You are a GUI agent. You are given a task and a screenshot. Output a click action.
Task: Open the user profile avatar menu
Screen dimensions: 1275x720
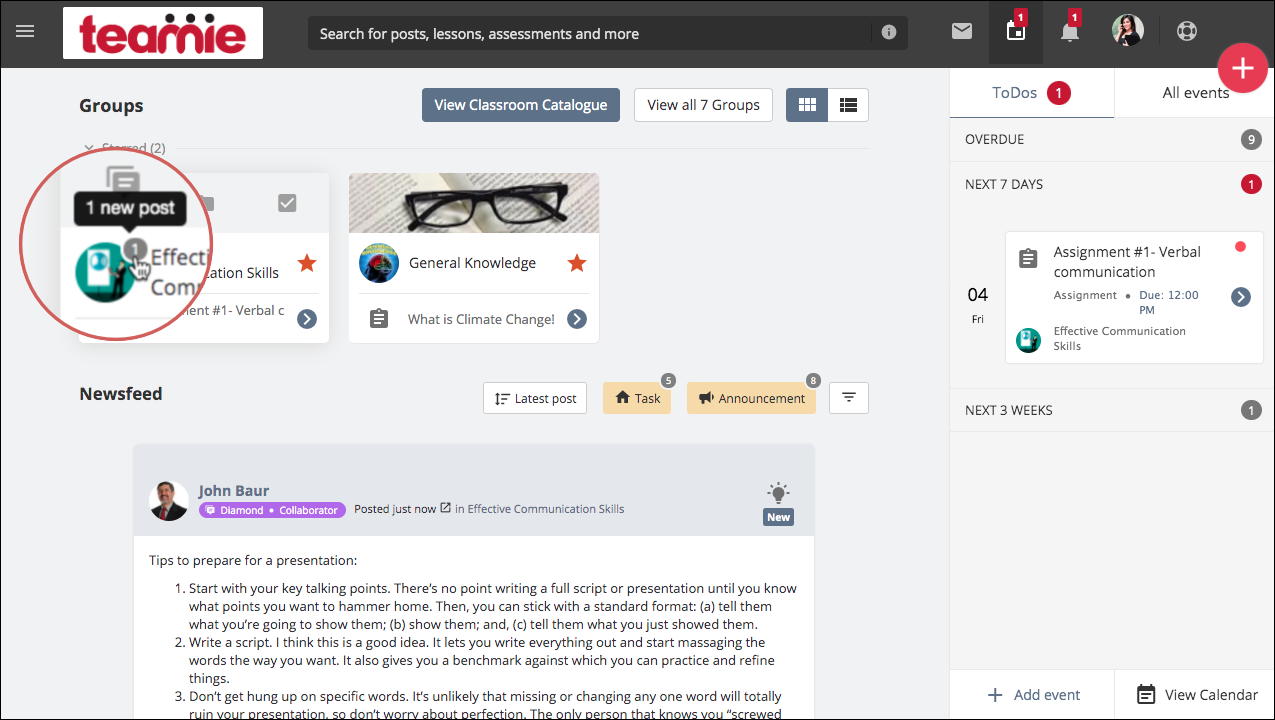1128,31
